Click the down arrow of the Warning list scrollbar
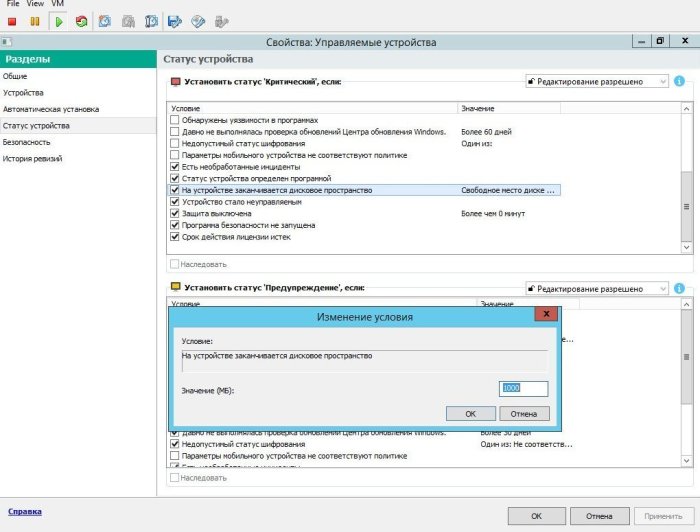Image resolution: width=700 pixels, height=532 pixels. click(x=687, y=461)
